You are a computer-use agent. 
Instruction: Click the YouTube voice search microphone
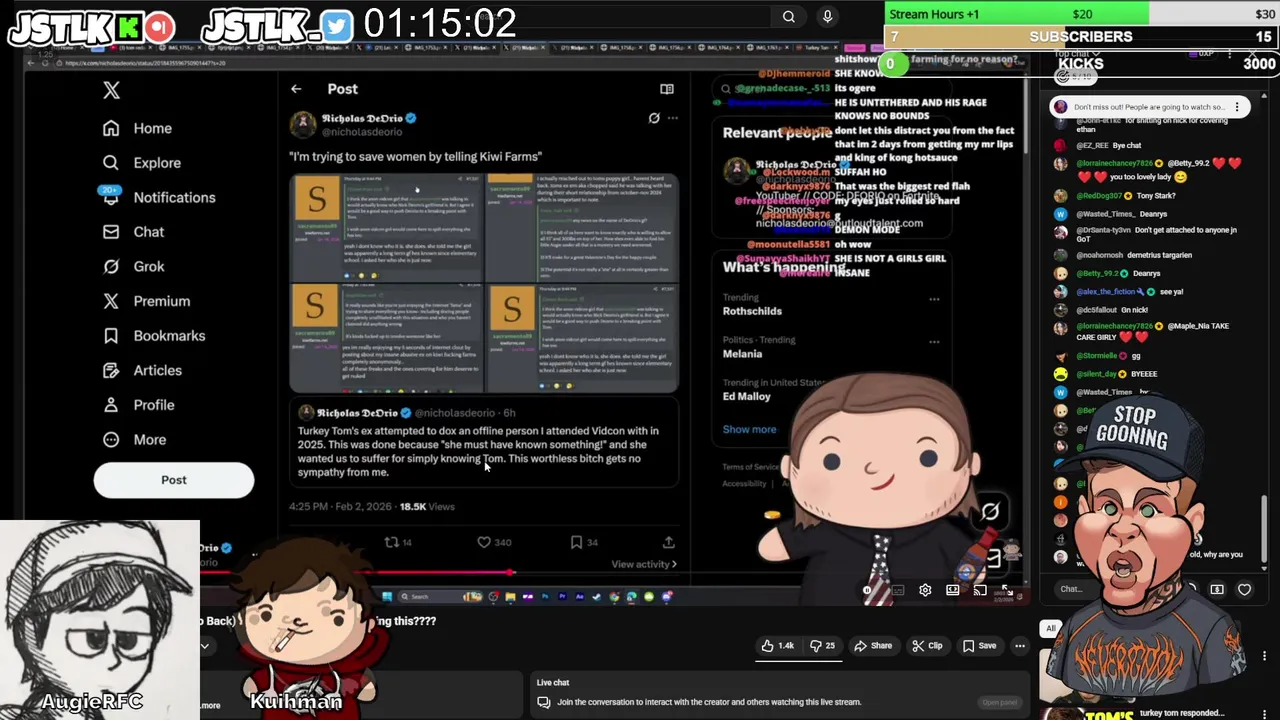pos(827,17)
